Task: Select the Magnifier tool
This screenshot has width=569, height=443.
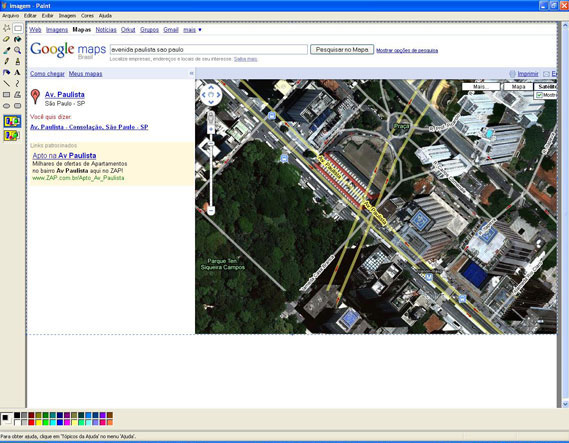Action: 17,50
